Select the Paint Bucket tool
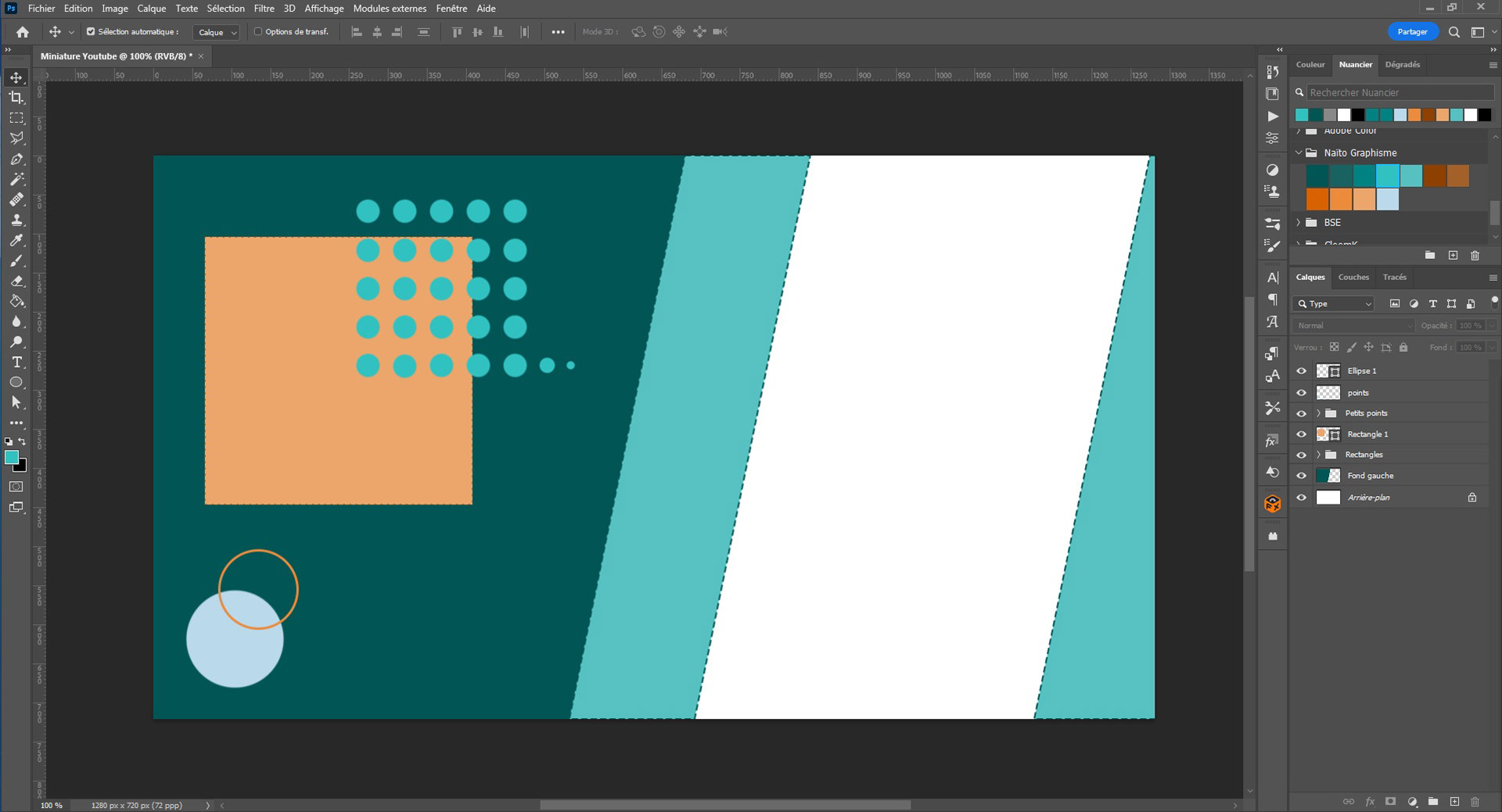 click(16, 301)
